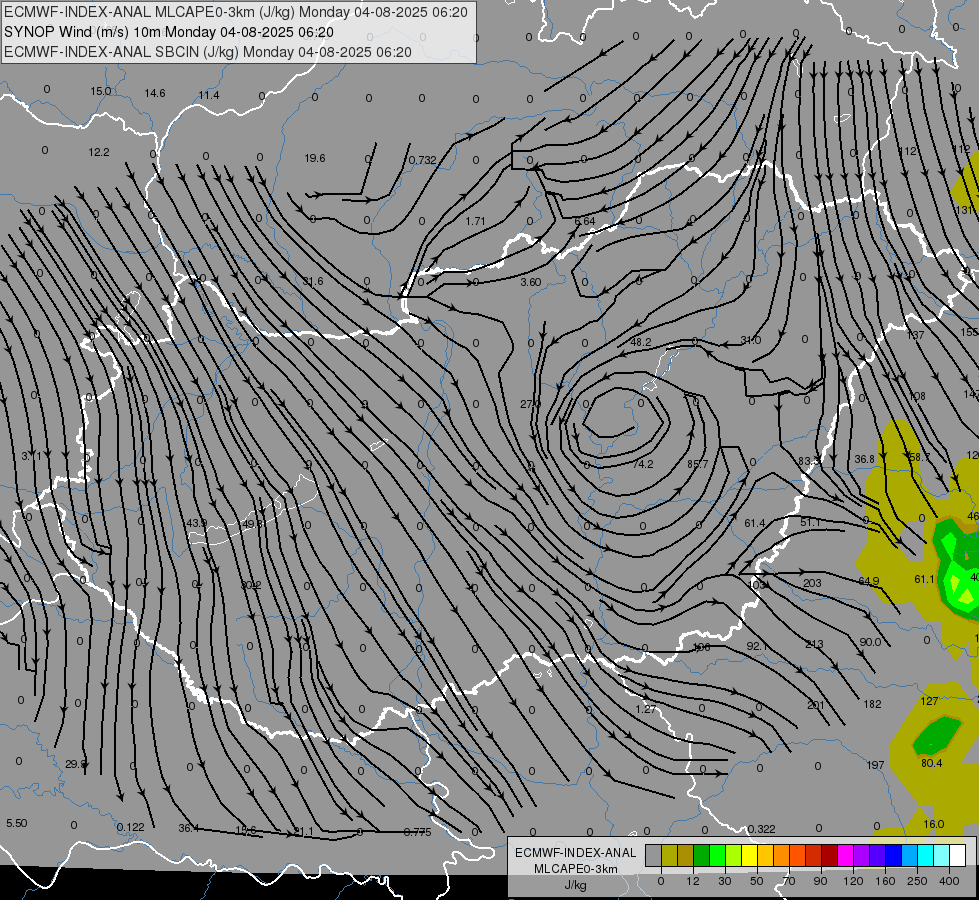Click the map value '11.4'
The height and width of the screenshot is (900, 979).
(209, 95)
